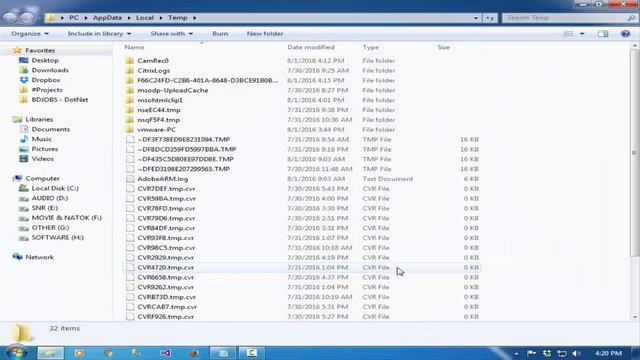Open Windows Explorer taskbar icon

point(51,353)
